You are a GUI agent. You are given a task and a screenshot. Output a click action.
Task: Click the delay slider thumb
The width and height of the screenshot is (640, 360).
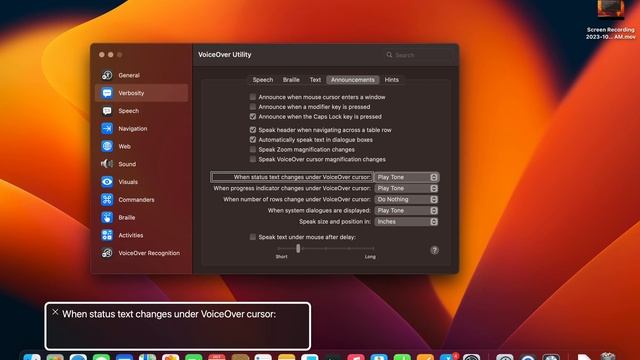point(298,248)
